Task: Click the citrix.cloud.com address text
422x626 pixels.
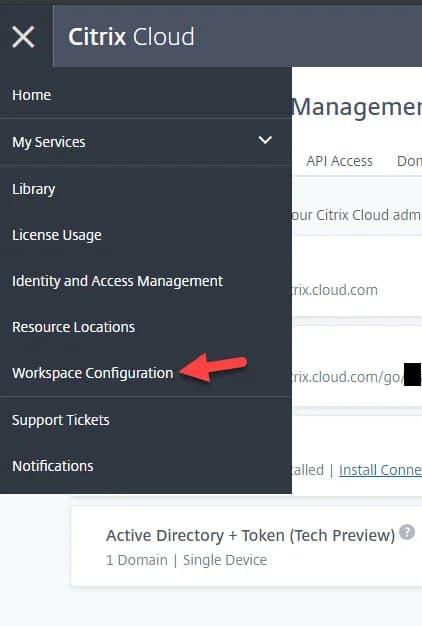Action: [335, 290]
